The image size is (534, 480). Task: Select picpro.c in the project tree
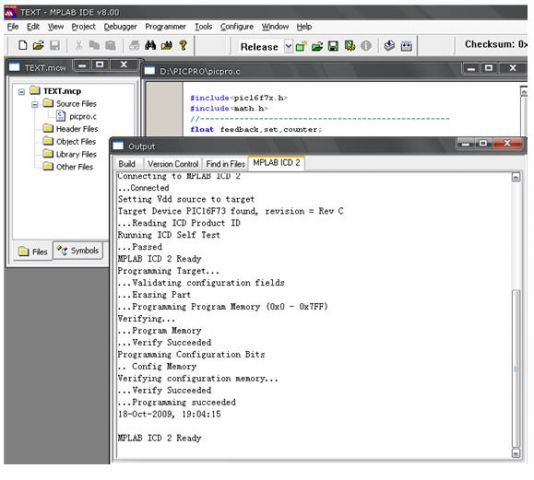point(83,117)
